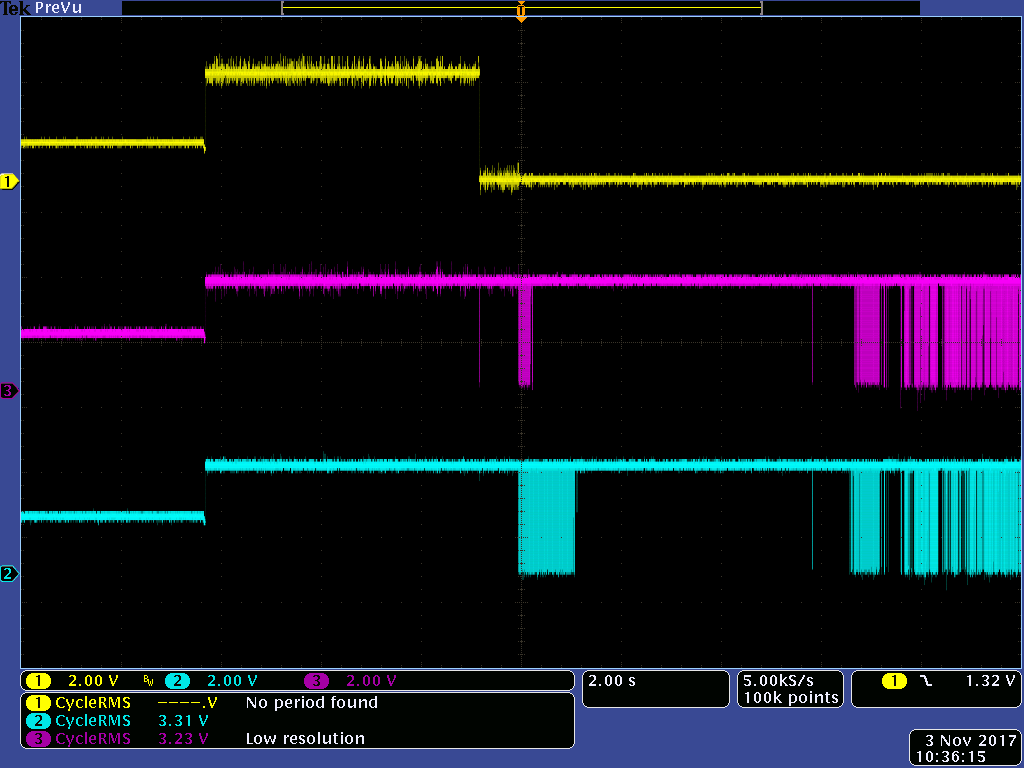Click the cyan channel 2 ground marker

tap(8, 574)
